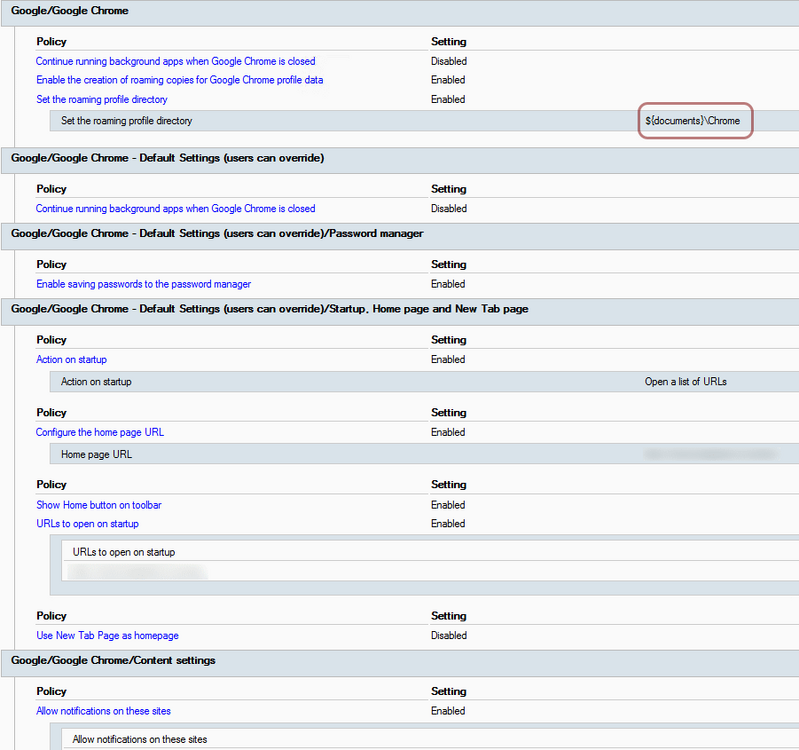799x750 pixels.
Task: Open the 'Enable the creation of roaming copies' policy link
Action: 179,80
